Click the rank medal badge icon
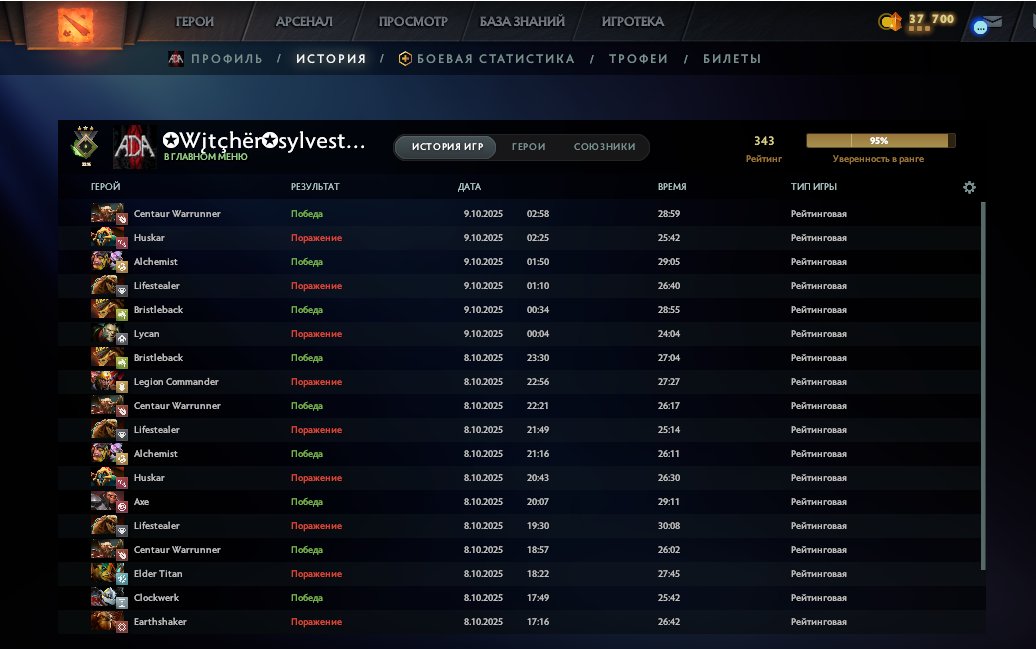 click(85, 146)
